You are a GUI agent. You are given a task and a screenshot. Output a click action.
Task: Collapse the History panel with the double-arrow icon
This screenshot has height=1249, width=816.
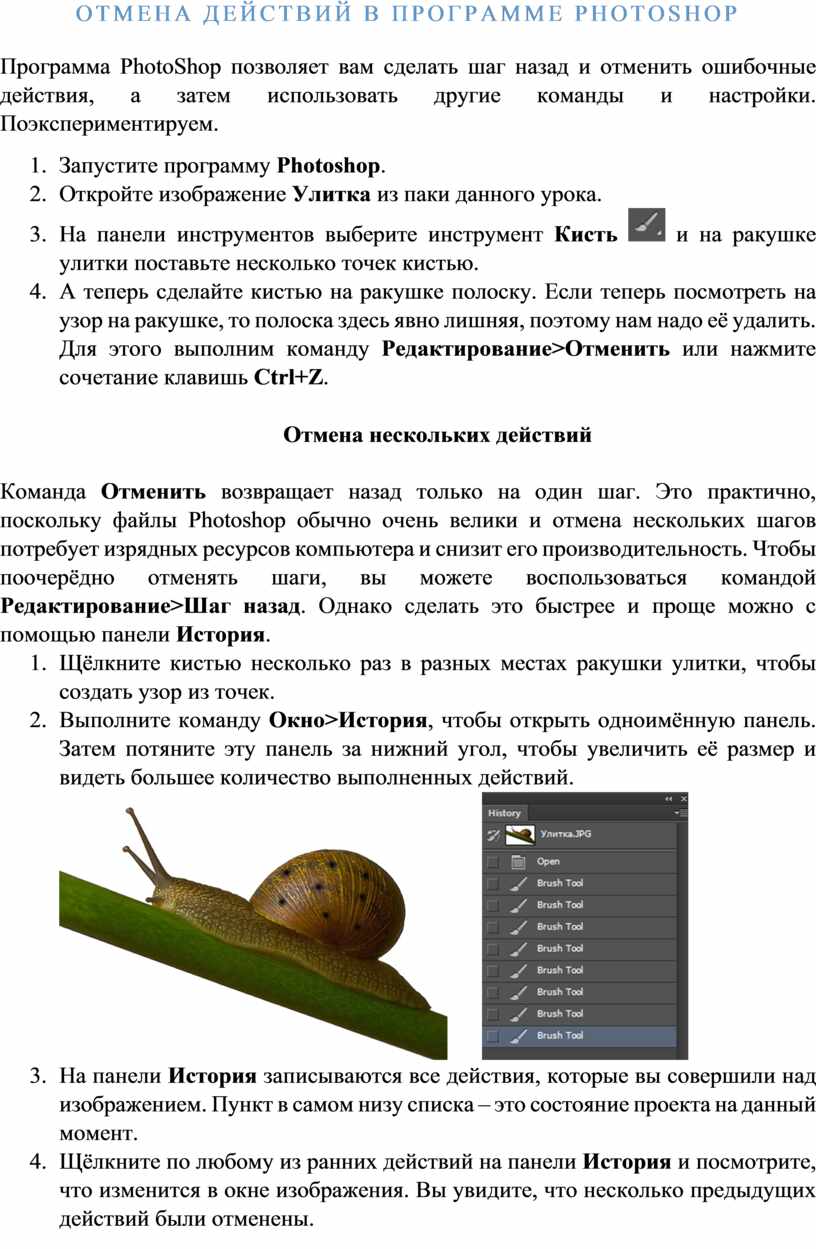[x=668, y=799]
